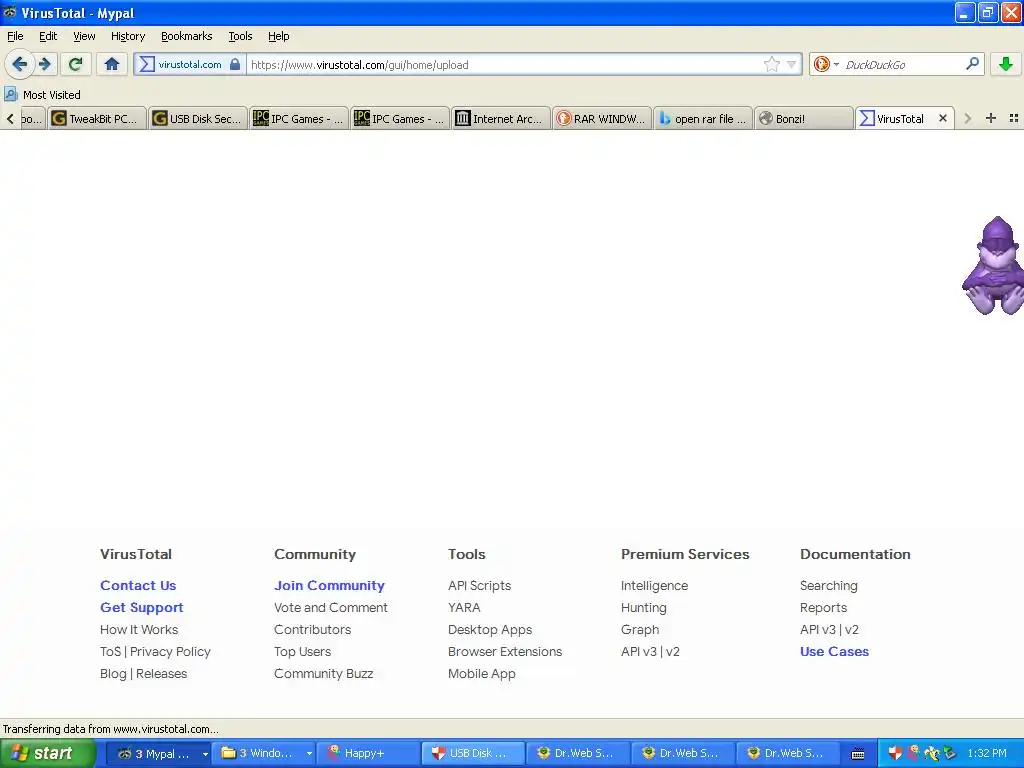Image resolution: width=1024 pixels, height=768 pixels.
Task: Open the Use Cases link
Action: click(x=834, y=651)
